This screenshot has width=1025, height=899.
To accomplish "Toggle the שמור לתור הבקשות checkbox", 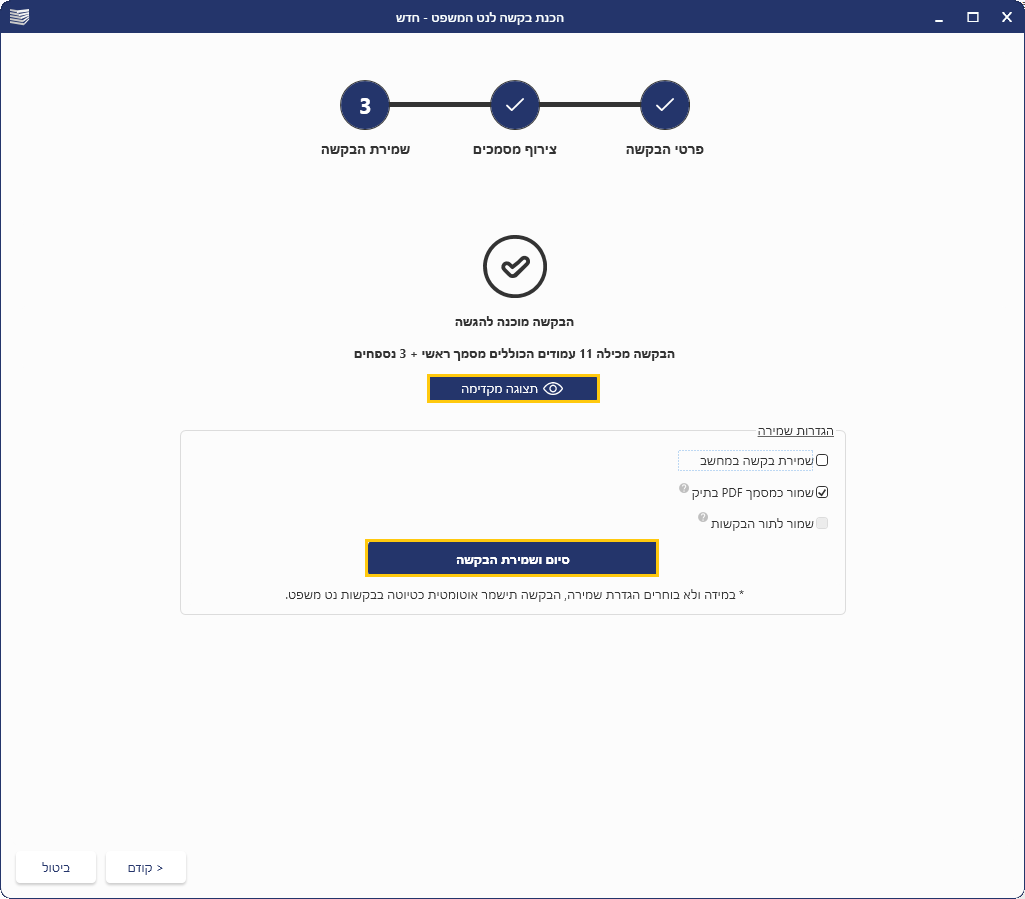I will pos(822,523).
